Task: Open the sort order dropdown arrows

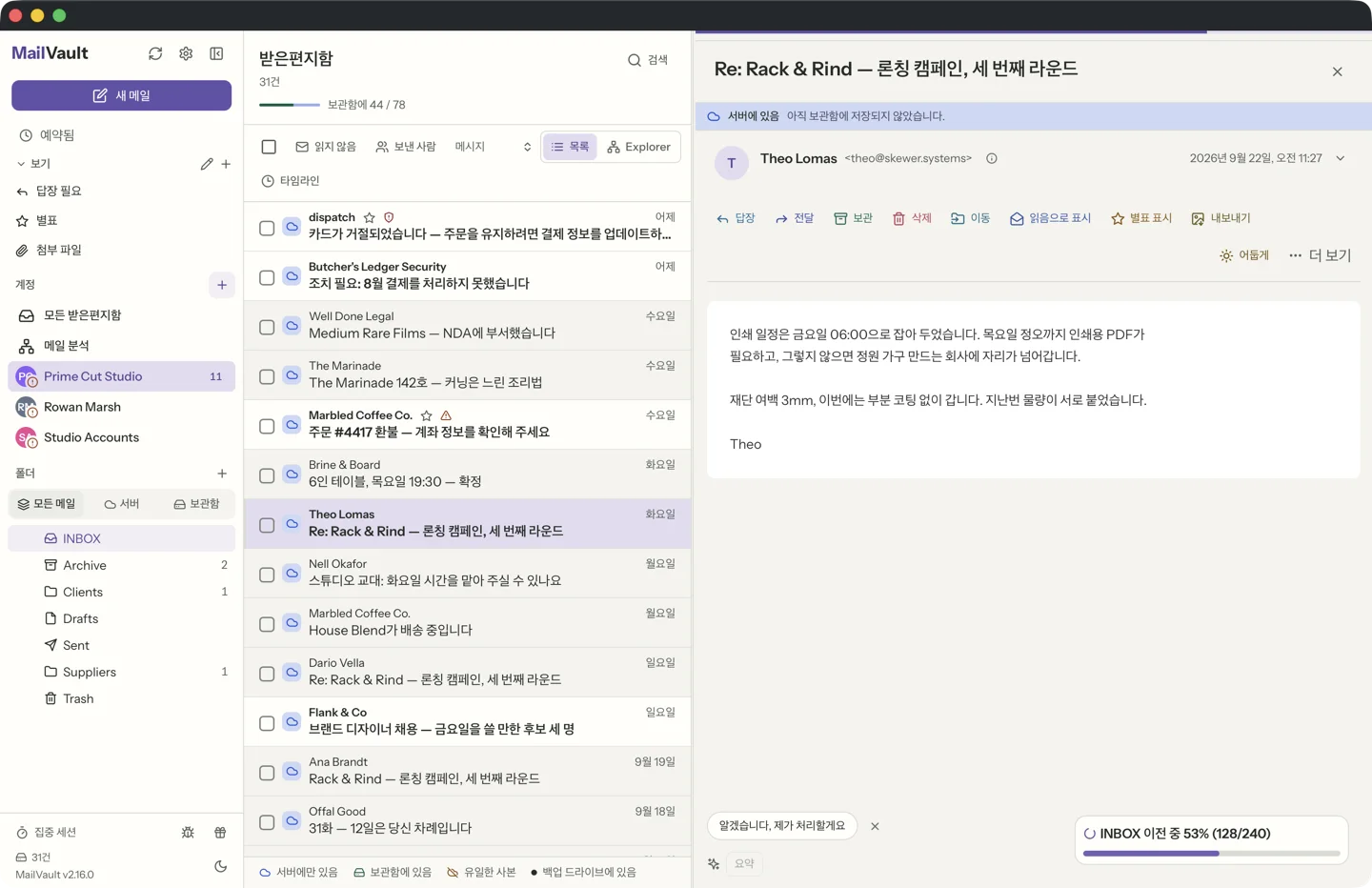Action: [x=527, y=147]
